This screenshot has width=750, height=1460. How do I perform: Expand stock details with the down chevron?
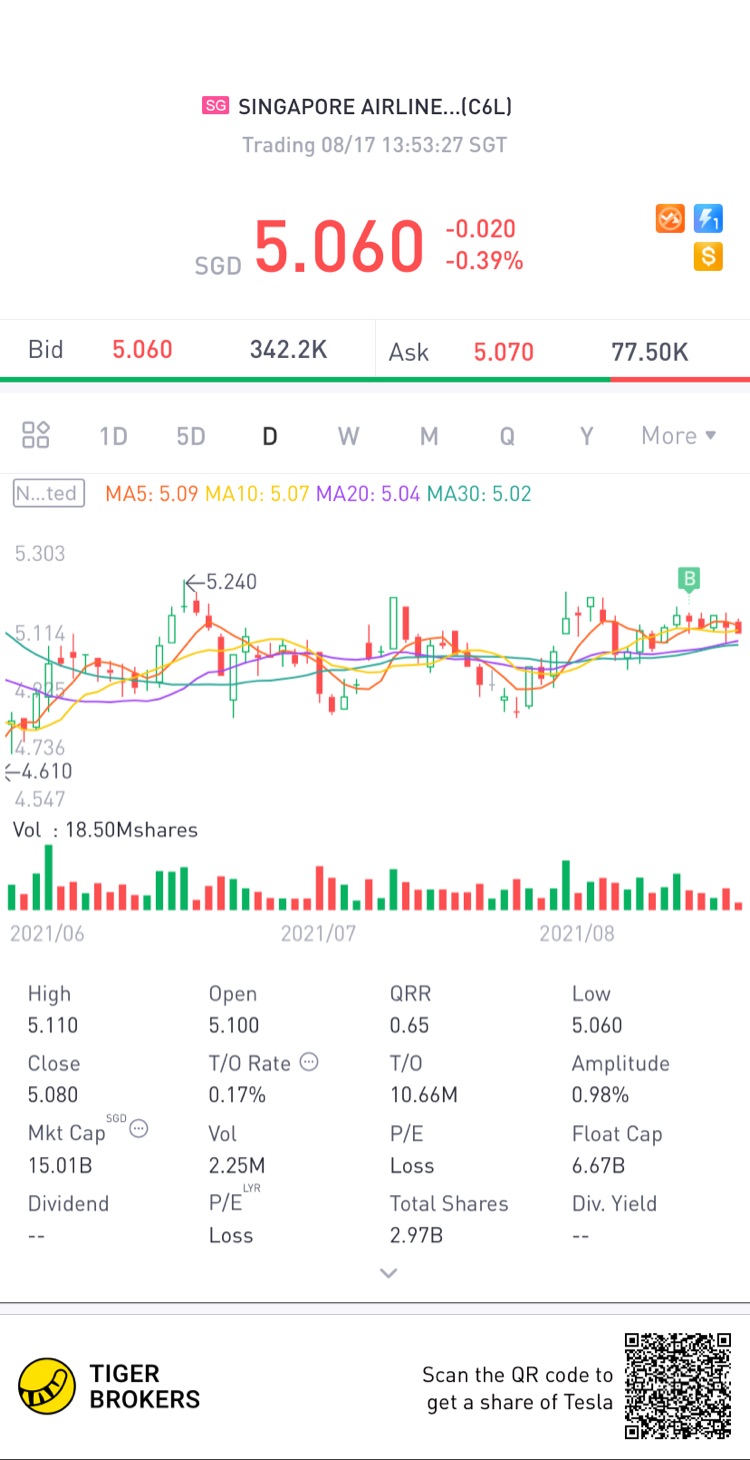tap(389, 1273)
